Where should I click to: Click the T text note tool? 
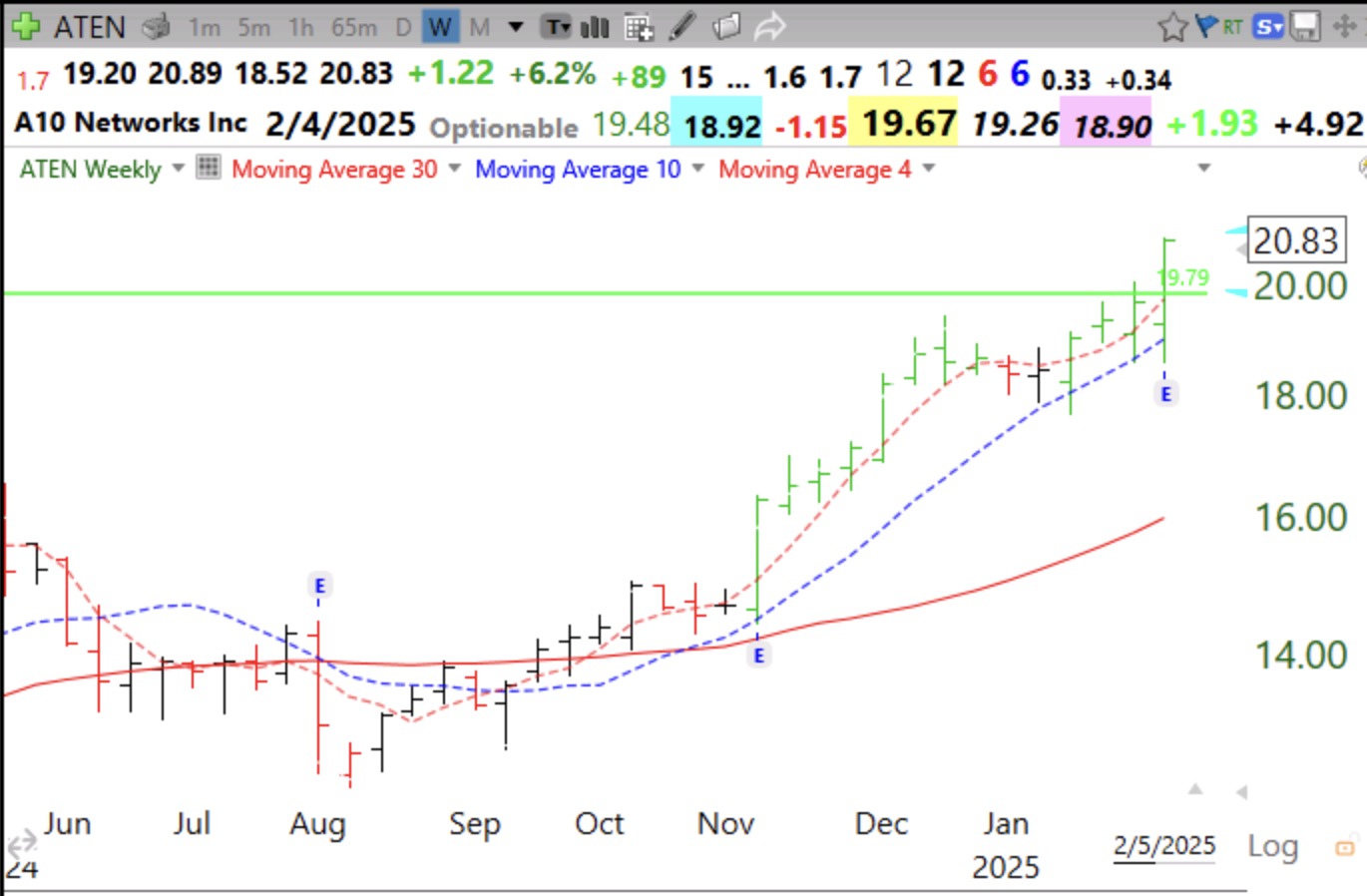pos(556,27)
